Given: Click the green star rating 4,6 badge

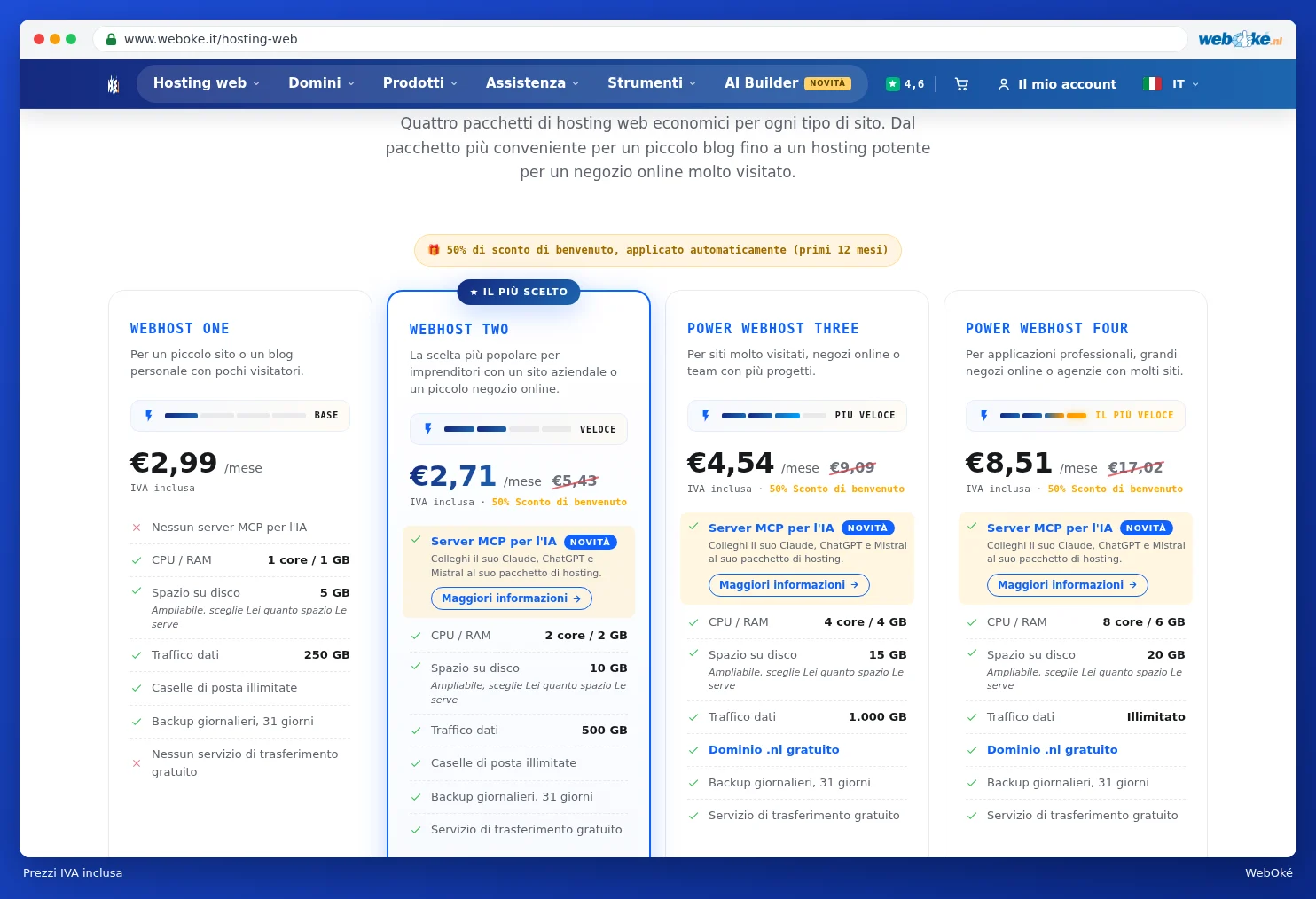Looking at the screenshot, I should pyautogui.click(x=905, y=84).
